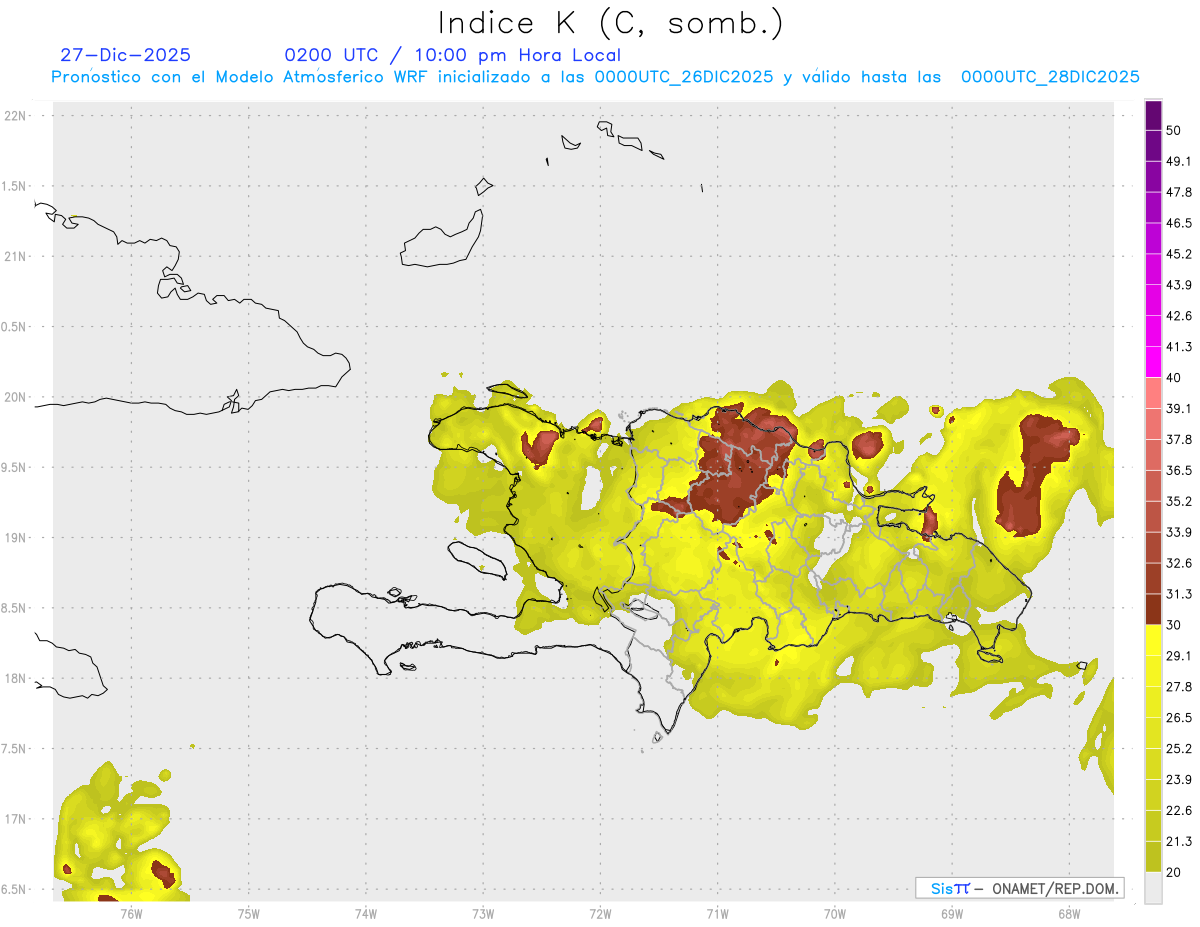This screenshot has height=927, width=1200.
Task: Click the "25.2" color scale value
Action: pyautogui.click(x=1179, y=748)
